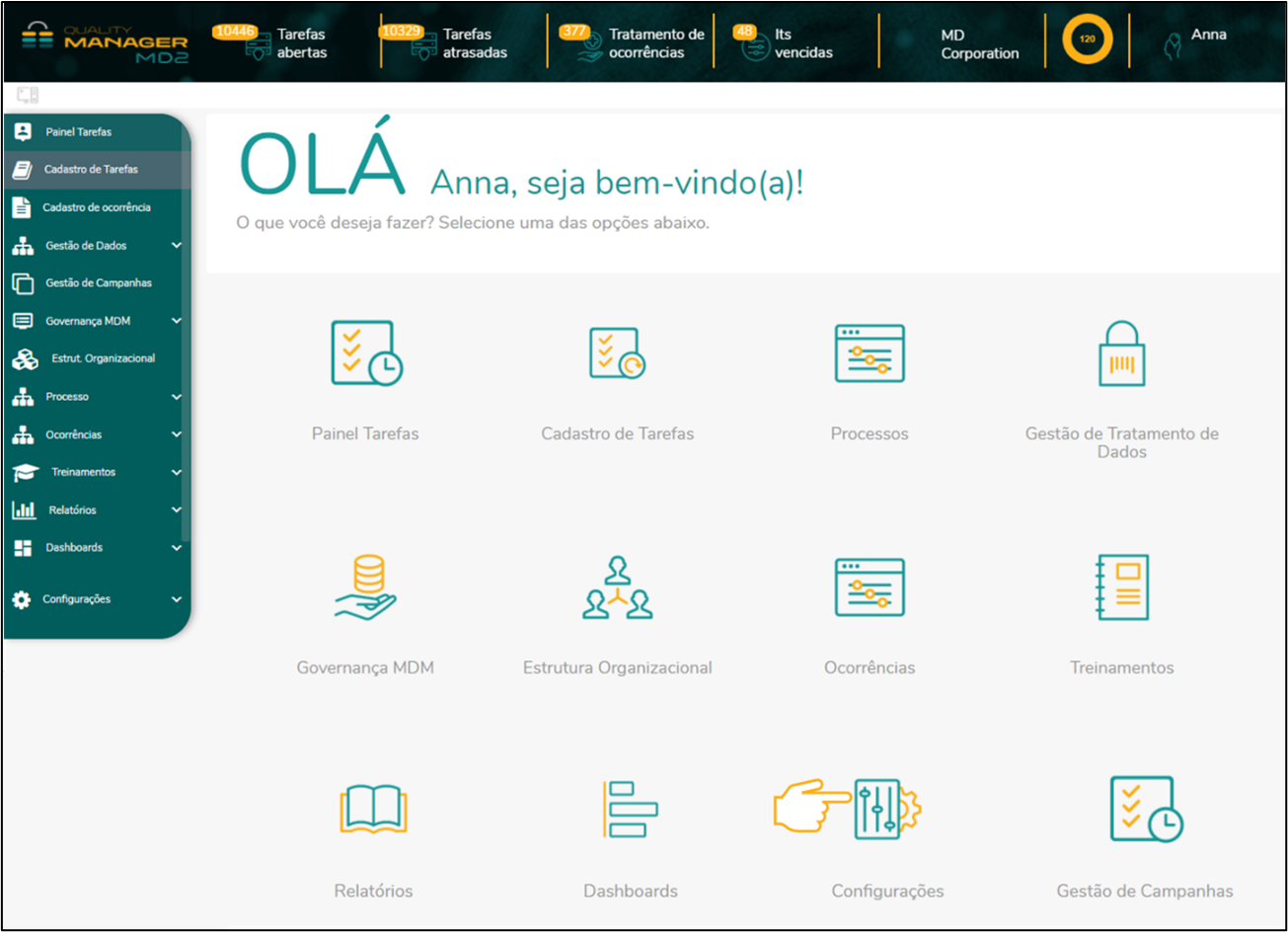Click the Painel Tarefas sidebar icon
Image resolution: width=1288 pixels, height=932 pixels.
tap(23, 131)
